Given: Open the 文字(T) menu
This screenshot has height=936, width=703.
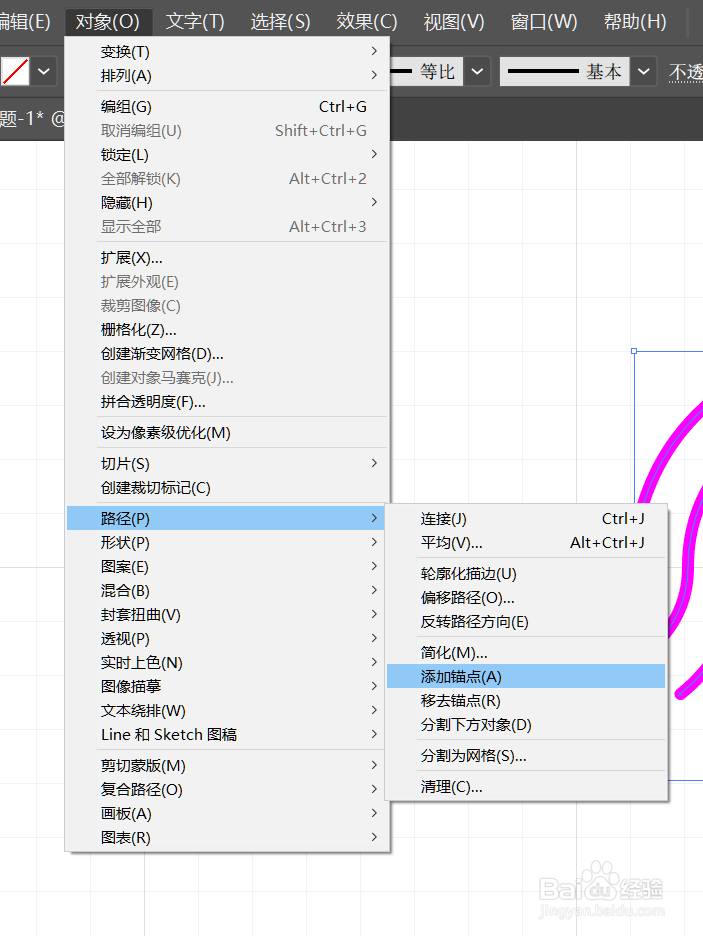Looking at the screenshot, I should (x=195, y=22).
